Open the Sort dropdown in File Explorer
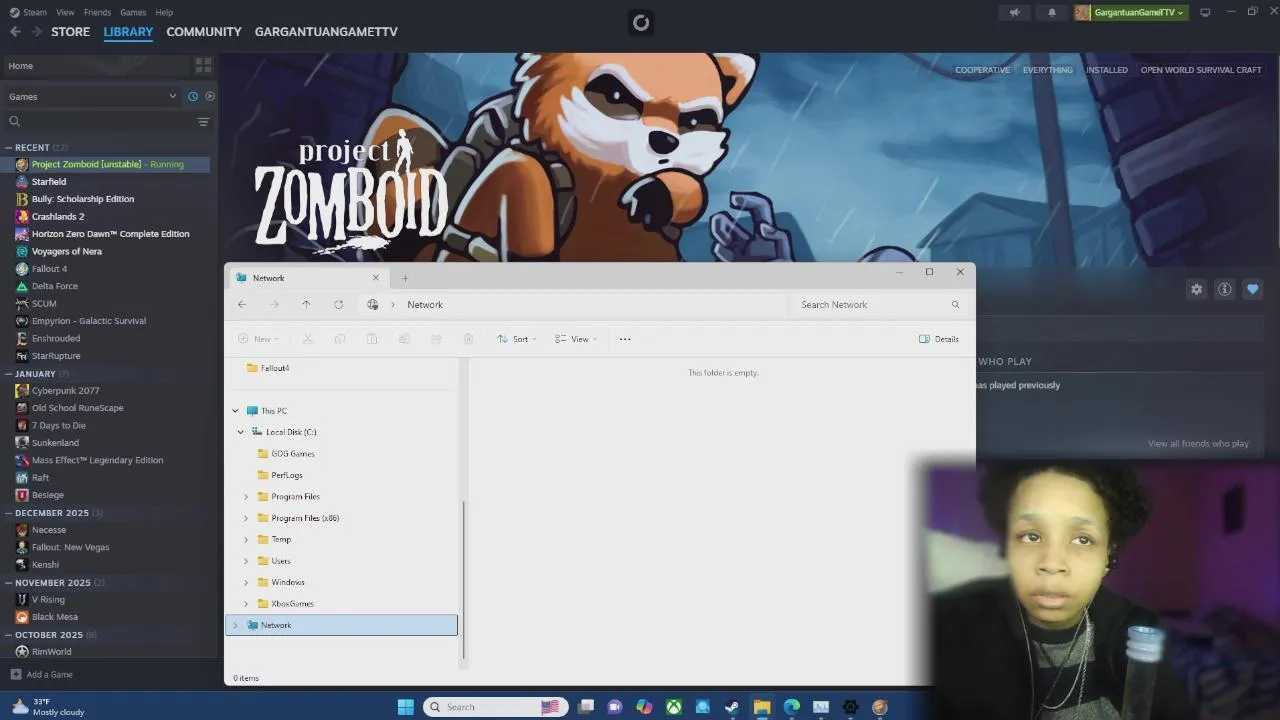Screen dimensions: 1280x720 pyautogui.click(x=517, y=339)
